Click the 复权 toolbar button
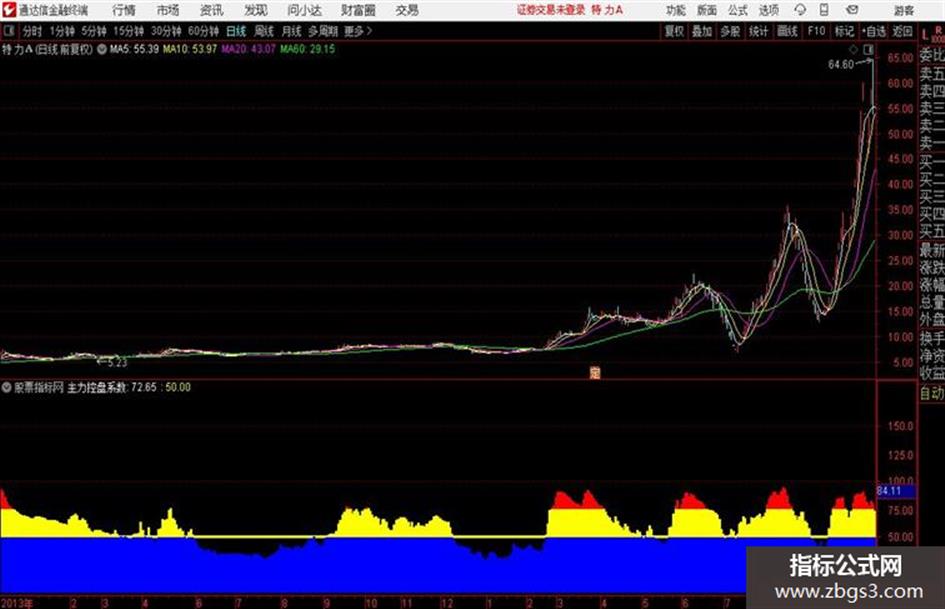The height and width of the screenshot is (609, 945). point(674,31)
